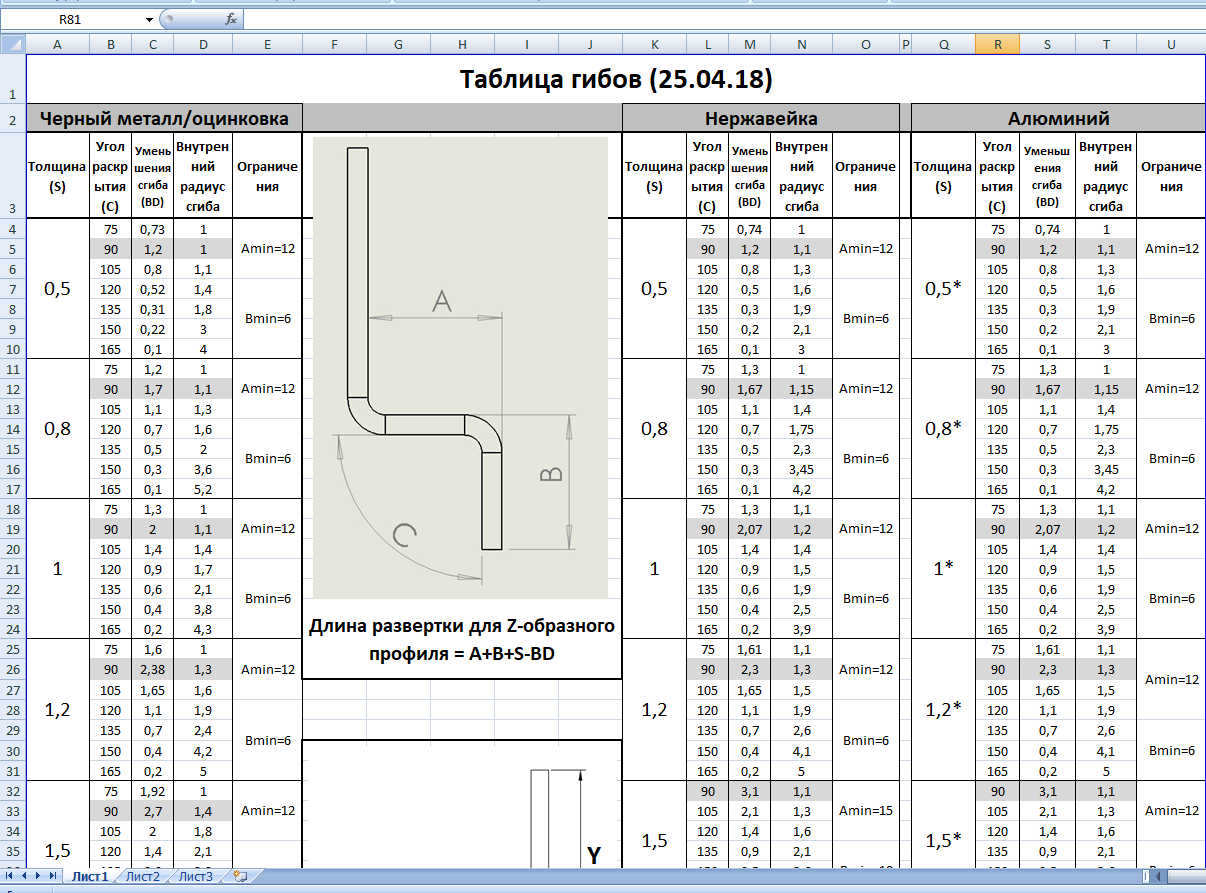The width and height of the screenshot is (1206, 893).
Task: Expand the Name Box dropdown arrow
Action: point(150,19)
